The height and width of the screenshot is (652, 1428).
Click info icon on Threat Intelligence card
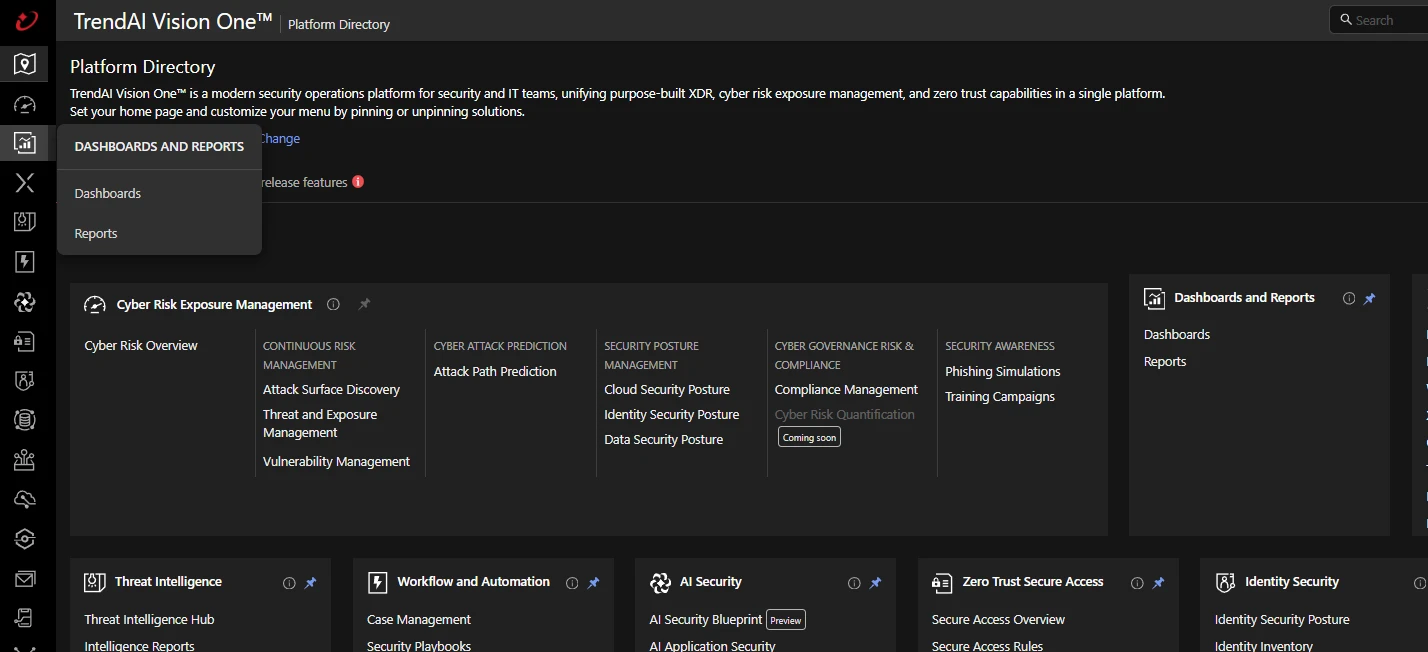click(x=289, y=583)
